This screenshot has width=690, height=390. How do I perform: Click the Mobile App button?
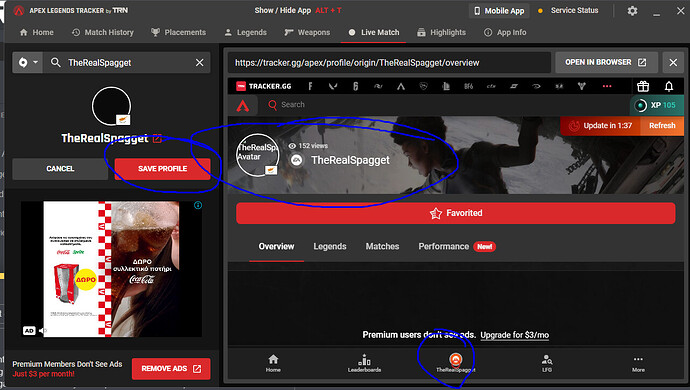[499, 11]
